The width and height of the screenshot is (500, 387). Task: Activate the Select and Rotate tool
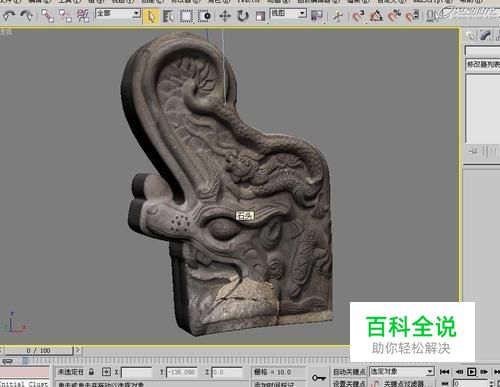243,16
